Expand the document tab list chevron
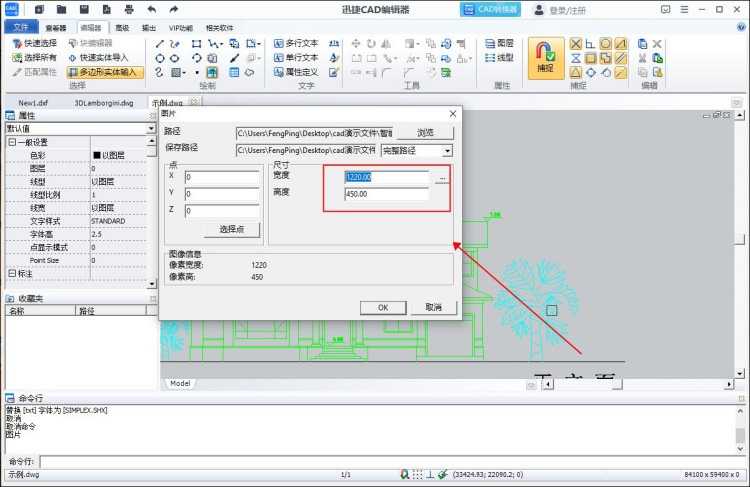Screen dimensions: 750x487 tap(737, 102)
